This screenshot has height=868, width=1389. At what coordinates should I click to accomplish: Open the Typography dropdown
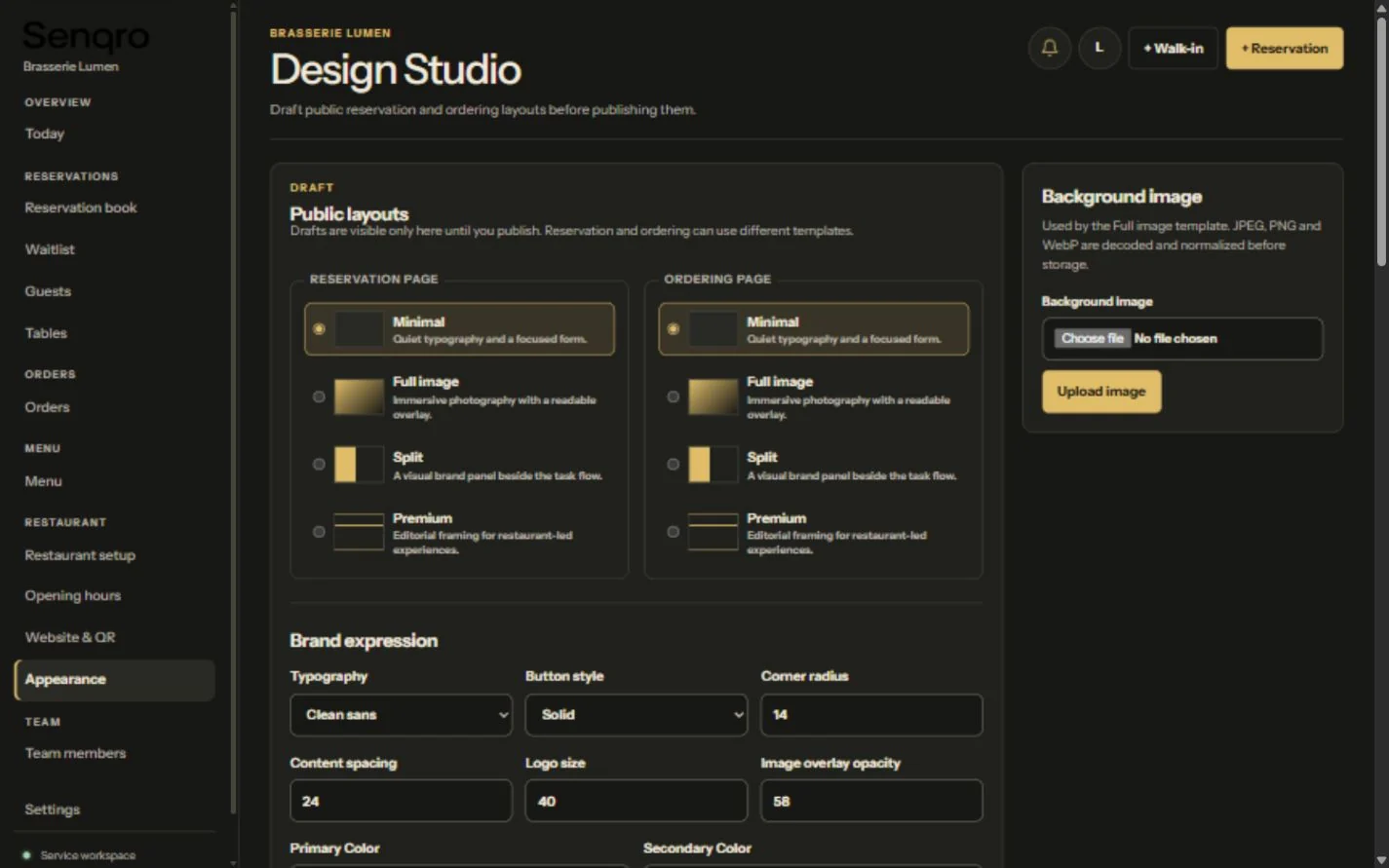click(x=401, y=715)
